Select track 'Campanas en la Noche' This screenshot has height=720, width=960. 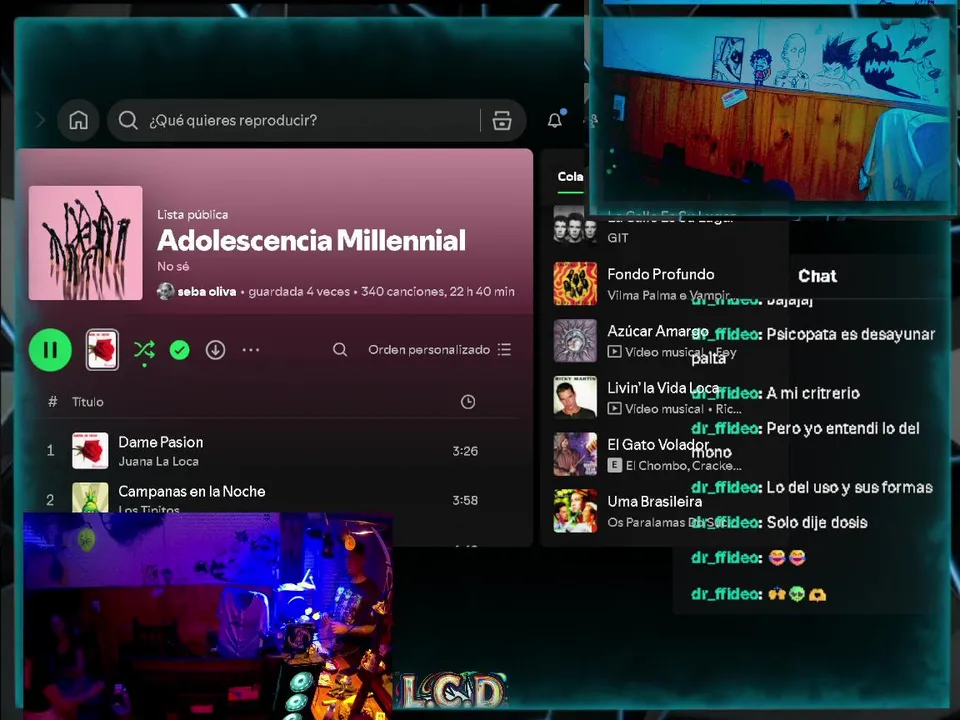point(192,491)
